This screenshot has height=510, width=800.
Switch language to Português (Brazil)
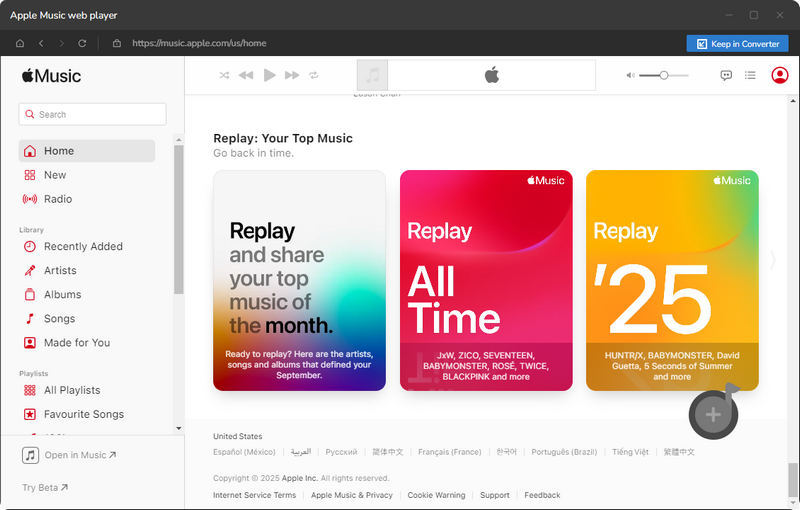564,452
